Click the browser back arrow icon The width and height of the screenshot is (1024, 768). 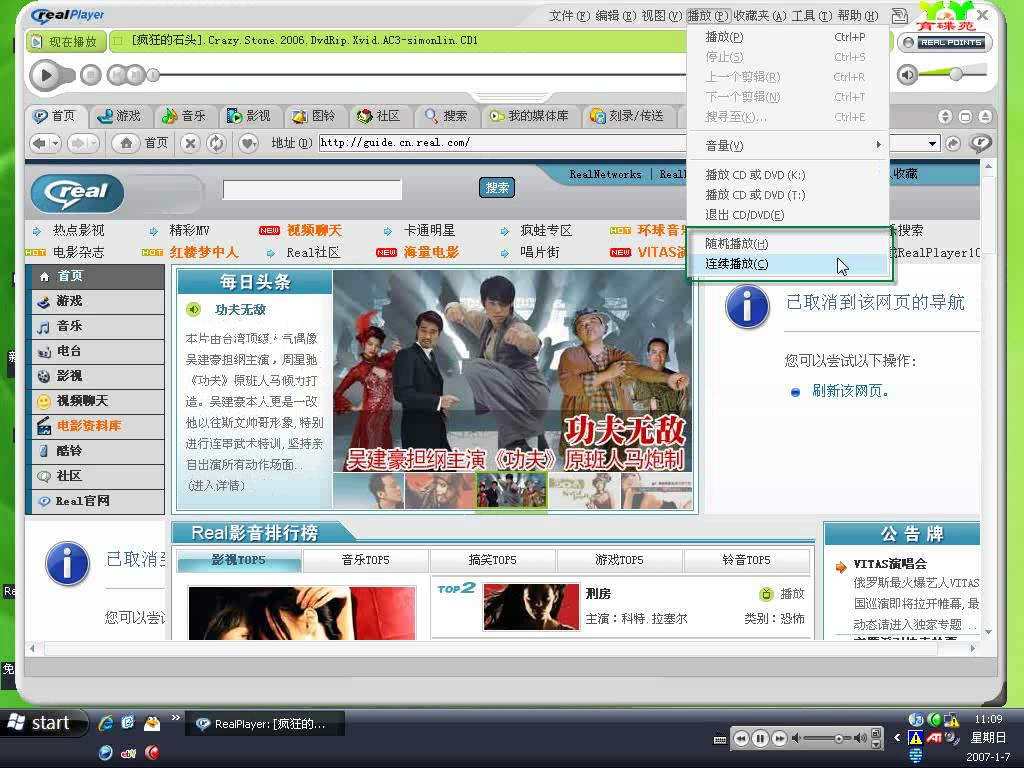[39, 143]
